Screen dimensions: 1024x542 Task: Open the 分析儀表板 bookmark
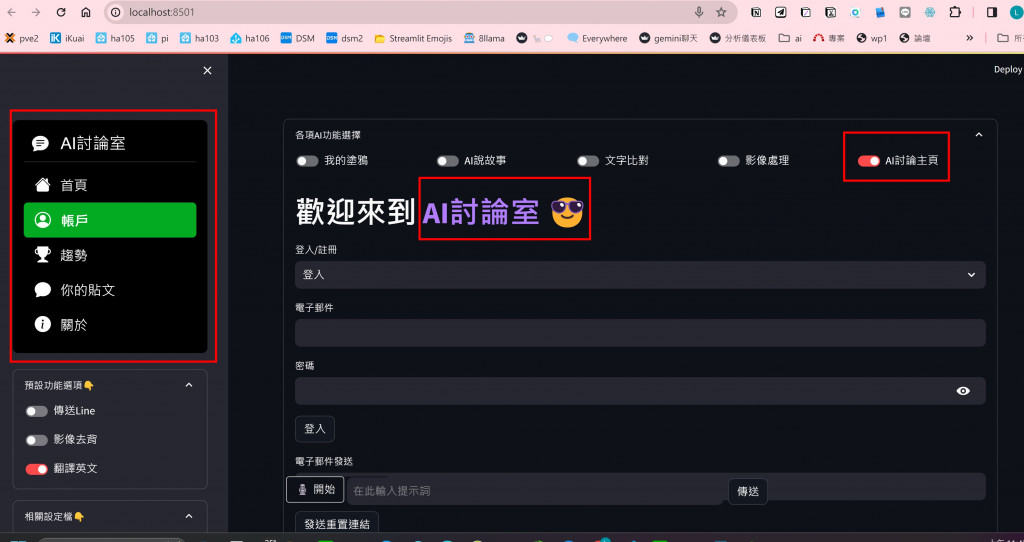coord(738,39)
